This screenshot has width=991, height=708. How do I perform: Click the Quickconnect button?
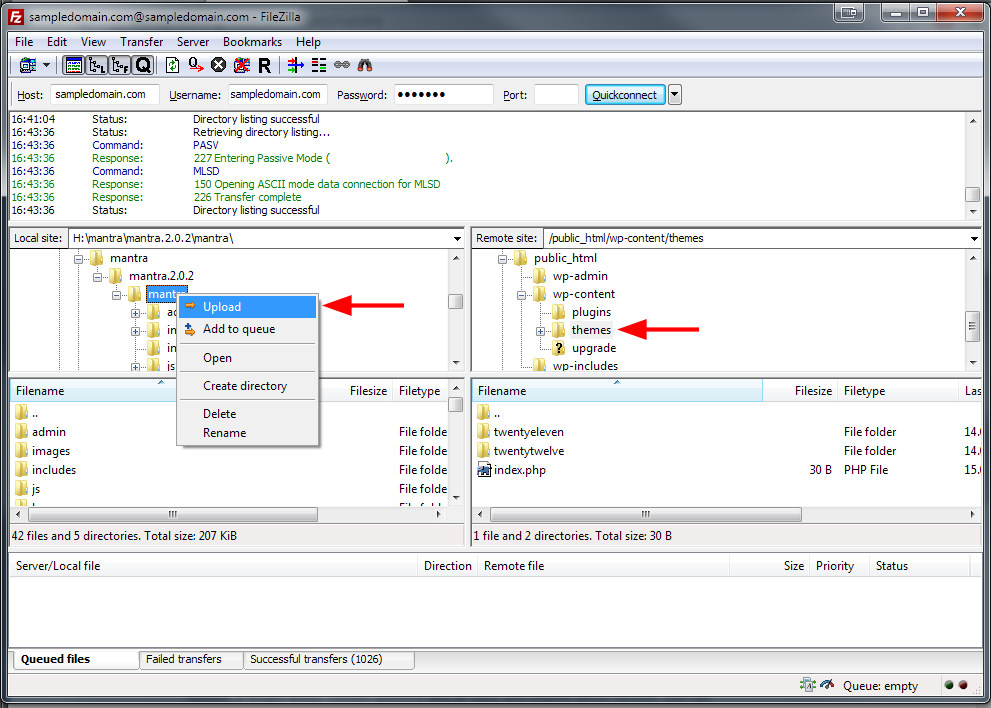pyautogui.click(x=625, y=95)
